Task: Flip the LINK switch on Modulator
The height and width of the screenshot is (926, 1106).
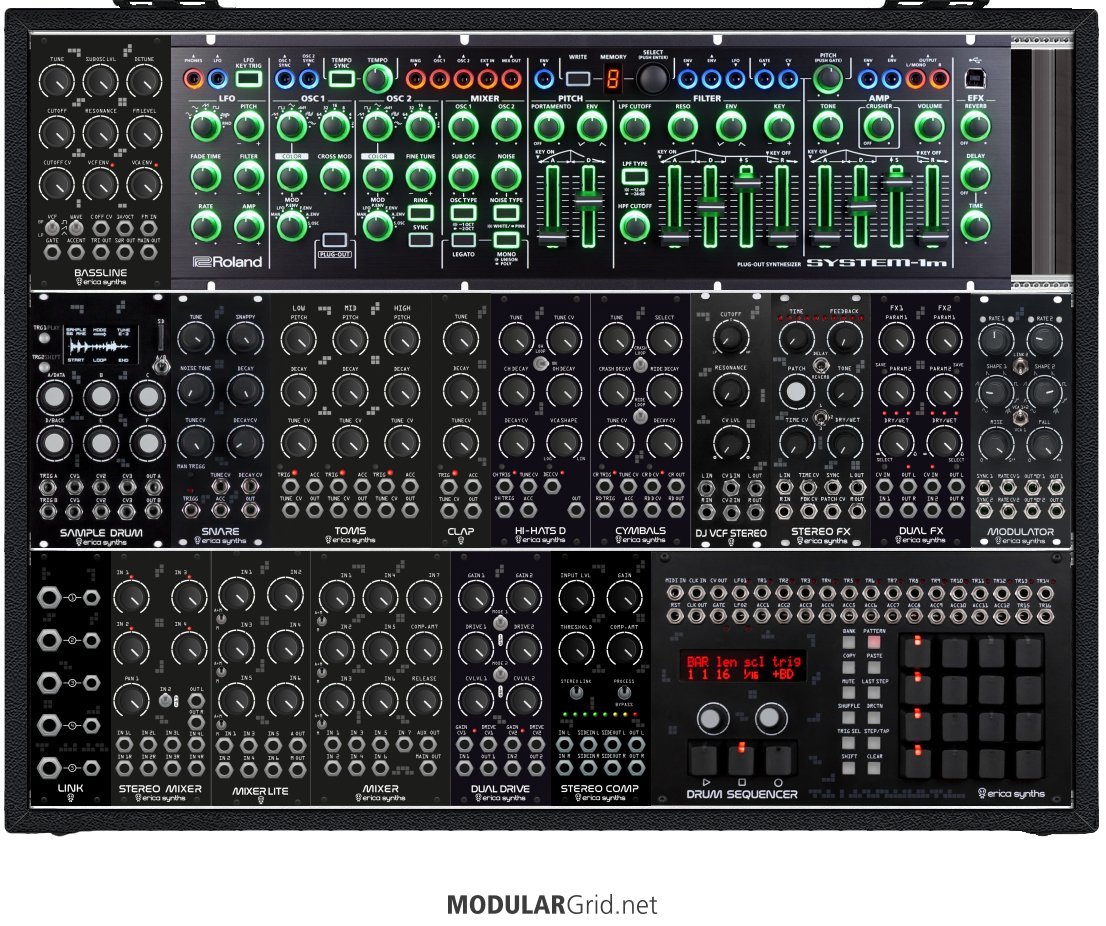Action: point(1019,365)
